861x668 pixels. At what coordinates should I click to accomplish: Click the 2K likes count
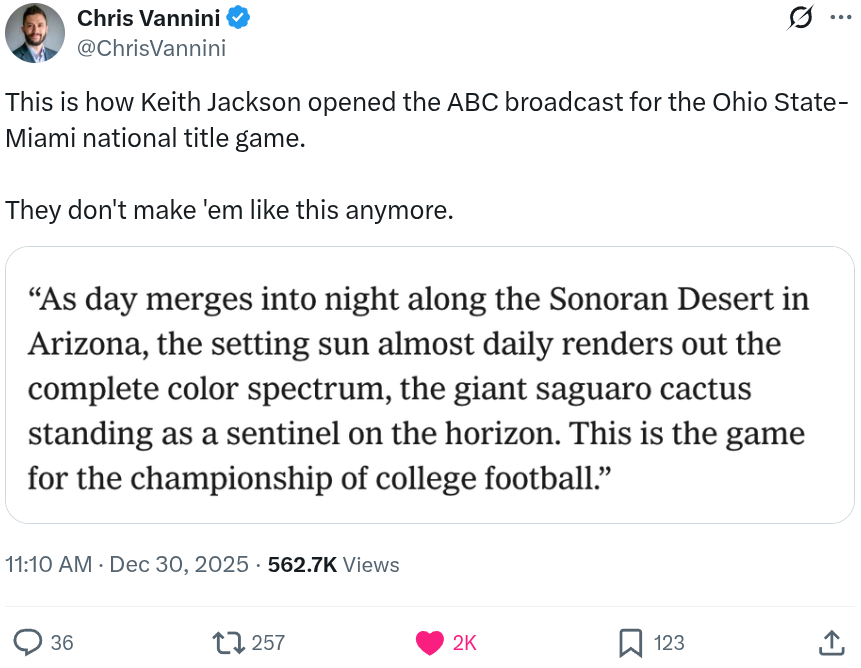point(465,642)
